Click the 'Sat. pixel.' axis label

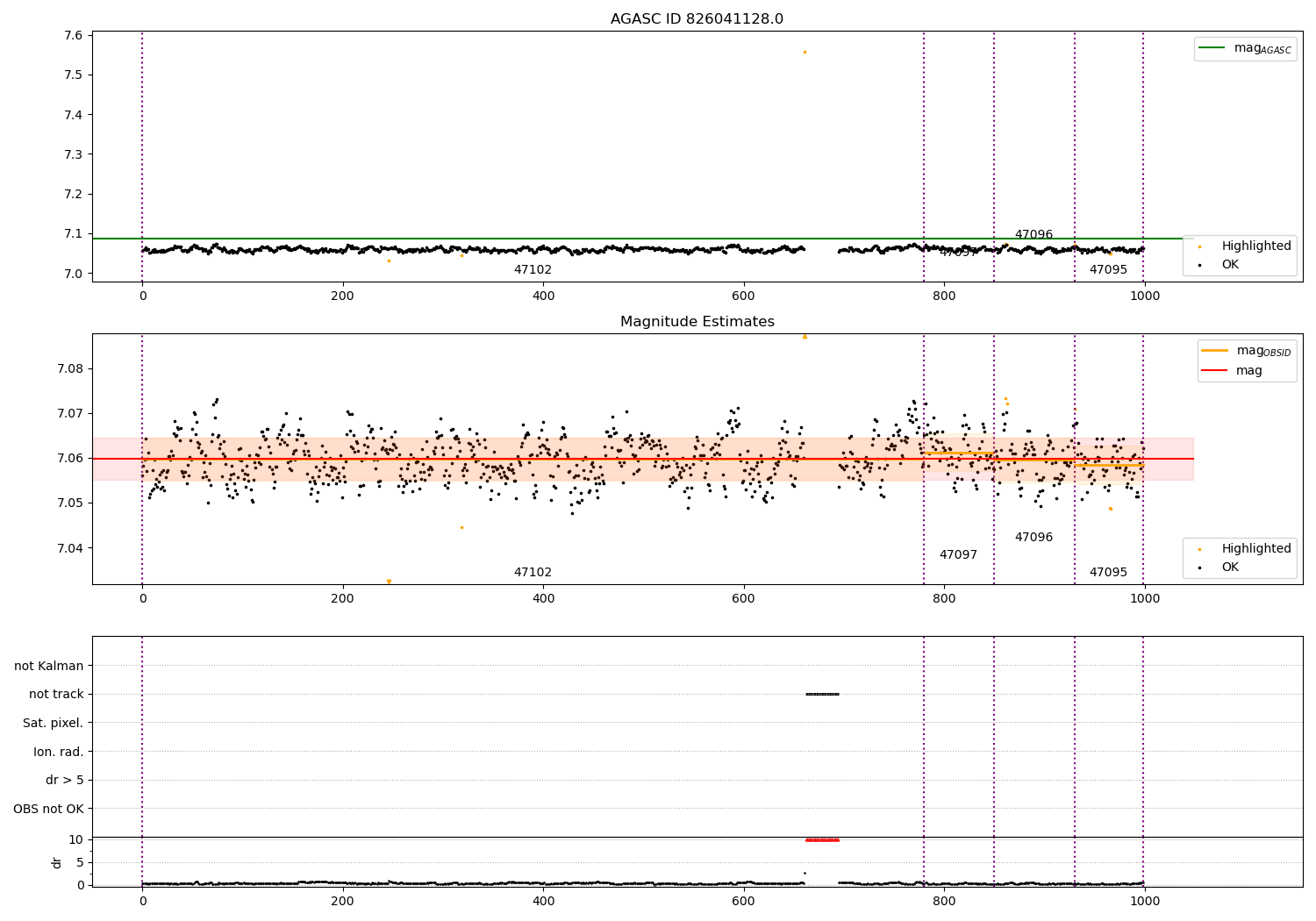(53, 724)
